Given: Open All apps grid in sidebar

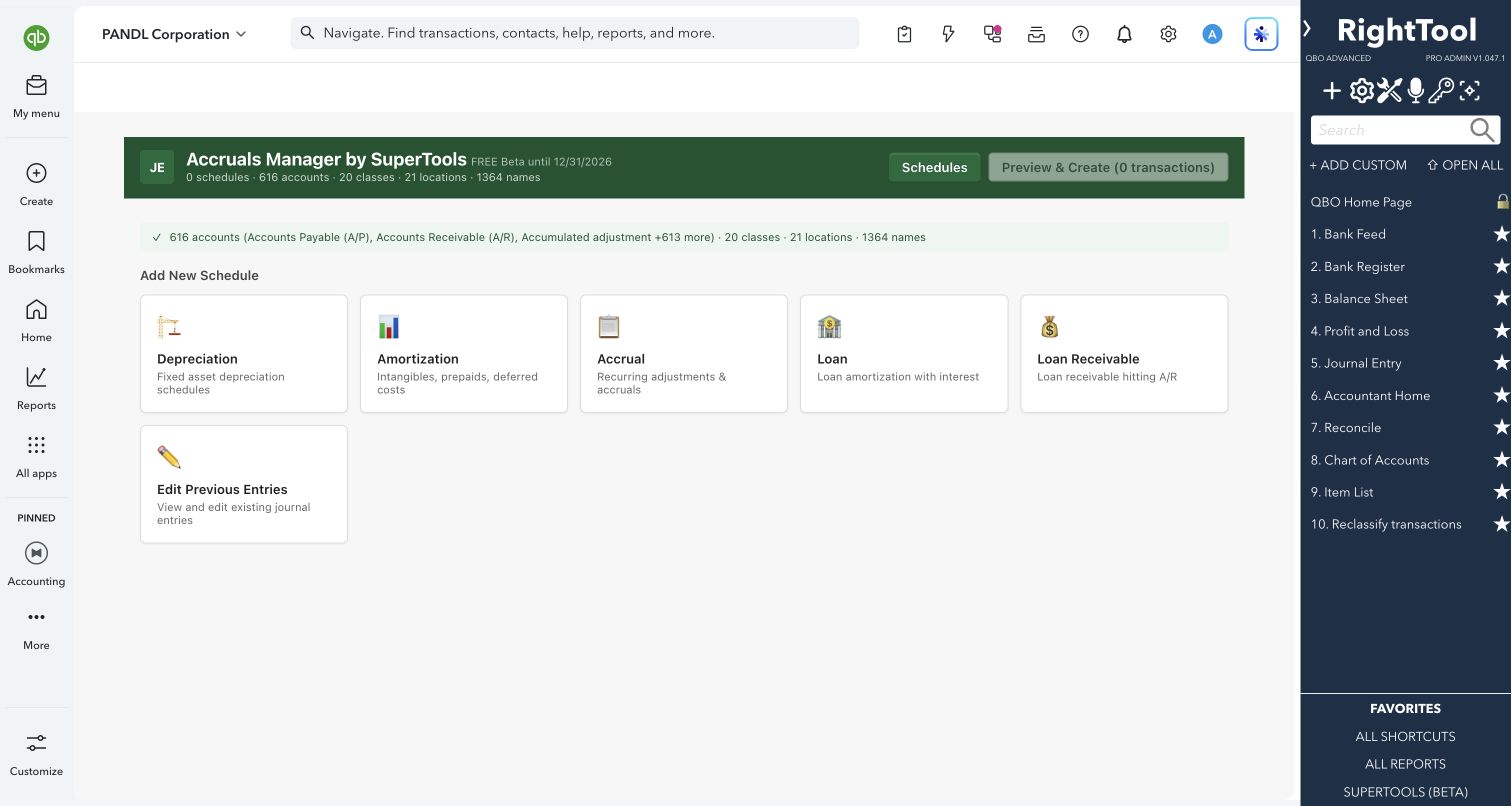Looking at the screenshot, I should pos(36,457).
